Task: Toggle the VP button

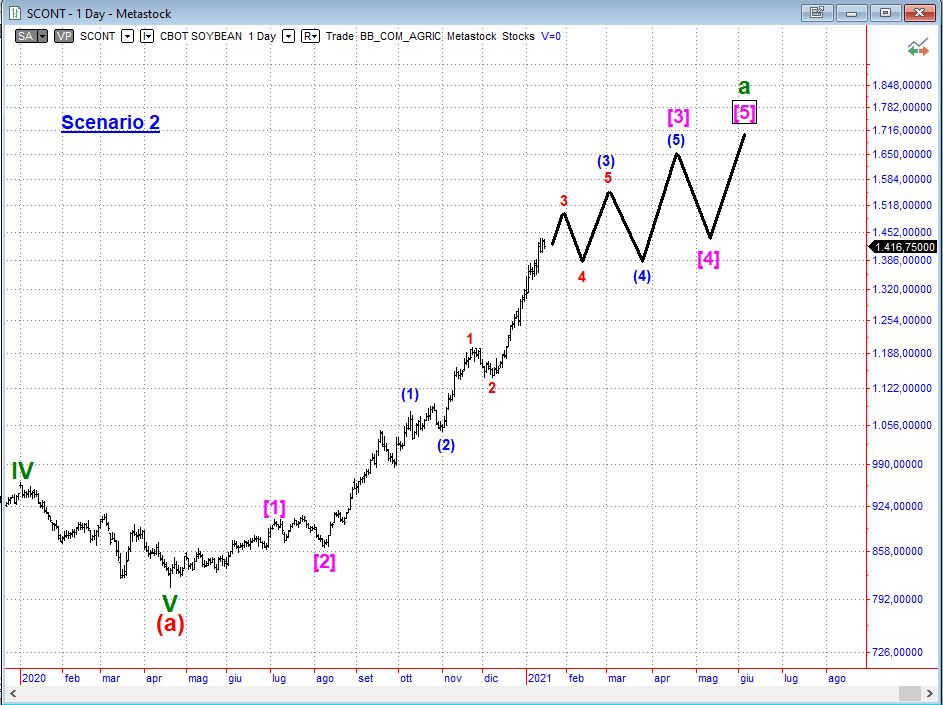Action: [63, 36]
